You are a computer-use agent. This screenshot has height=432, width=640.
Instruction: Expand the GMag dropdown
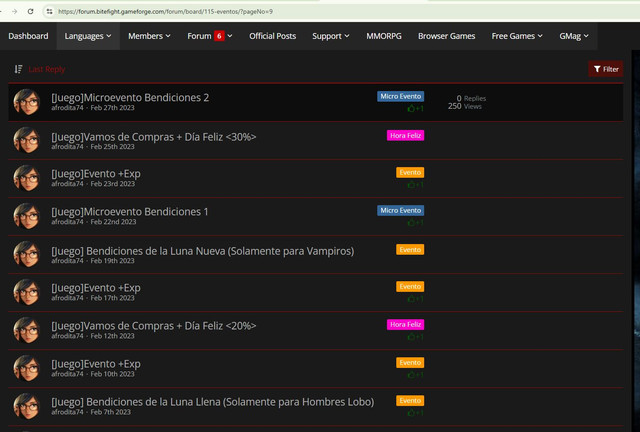click(x=573, y=36)
